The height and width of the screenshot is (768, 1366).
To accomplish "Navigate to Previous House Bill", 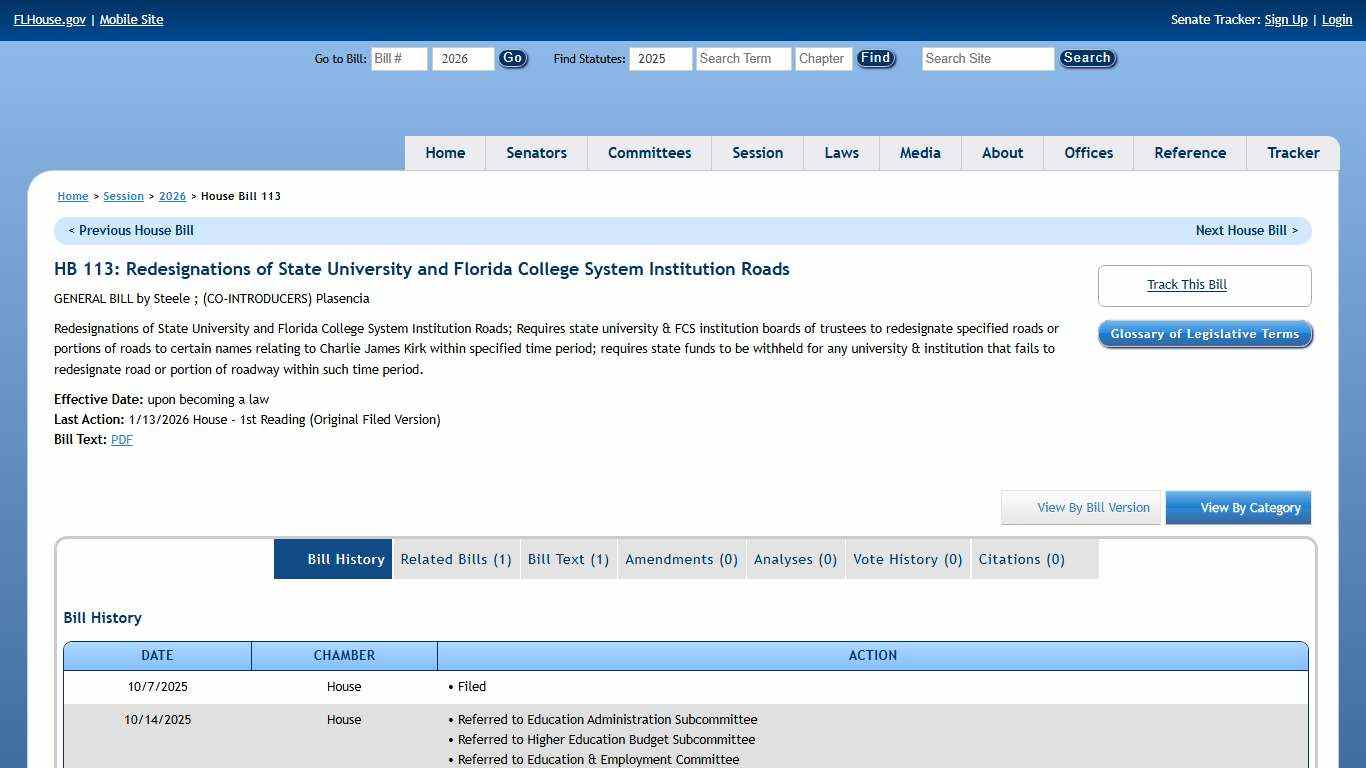I will point(131,231).
